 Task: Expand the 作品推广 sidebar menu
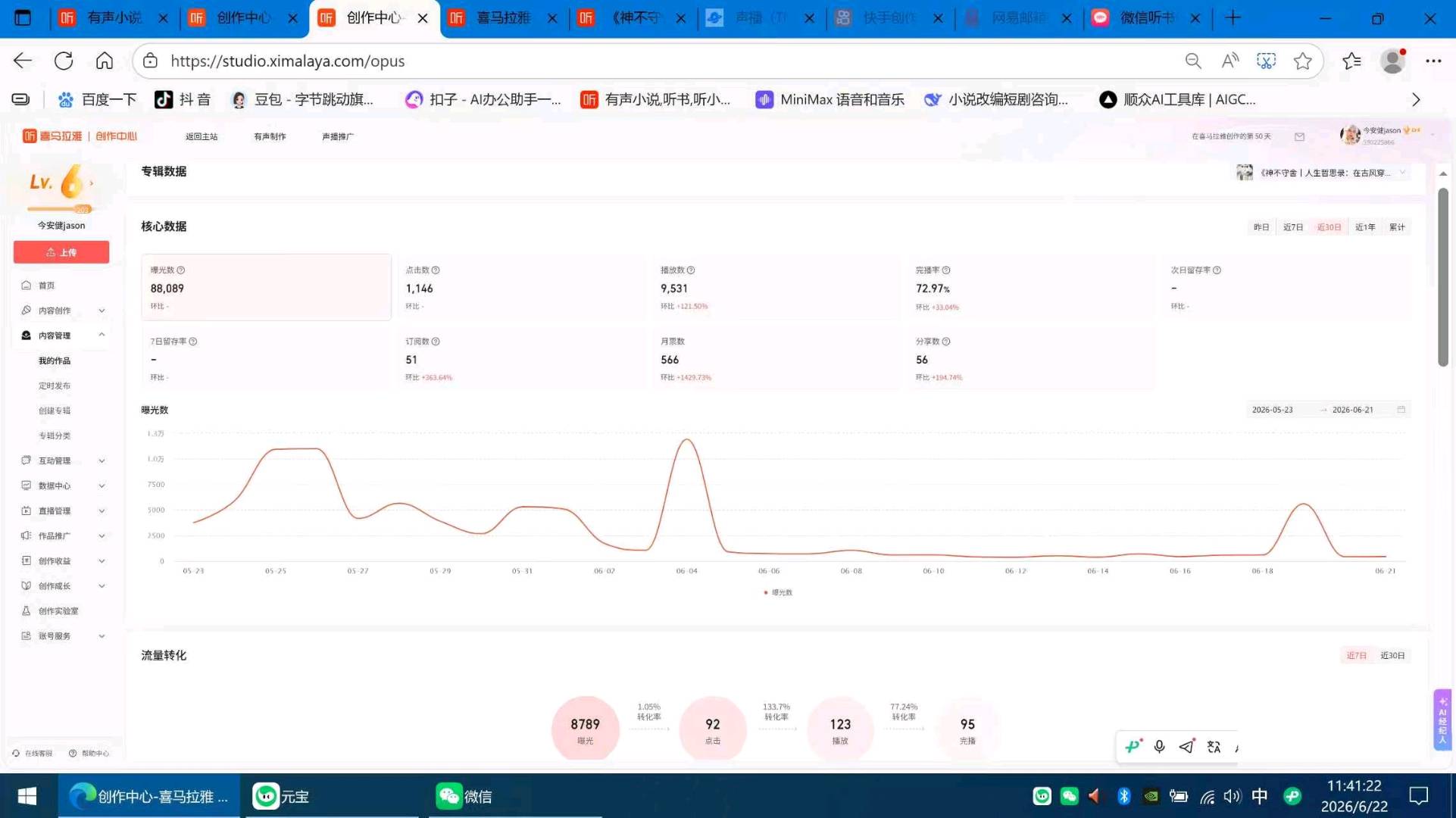[x=102, y=535]
